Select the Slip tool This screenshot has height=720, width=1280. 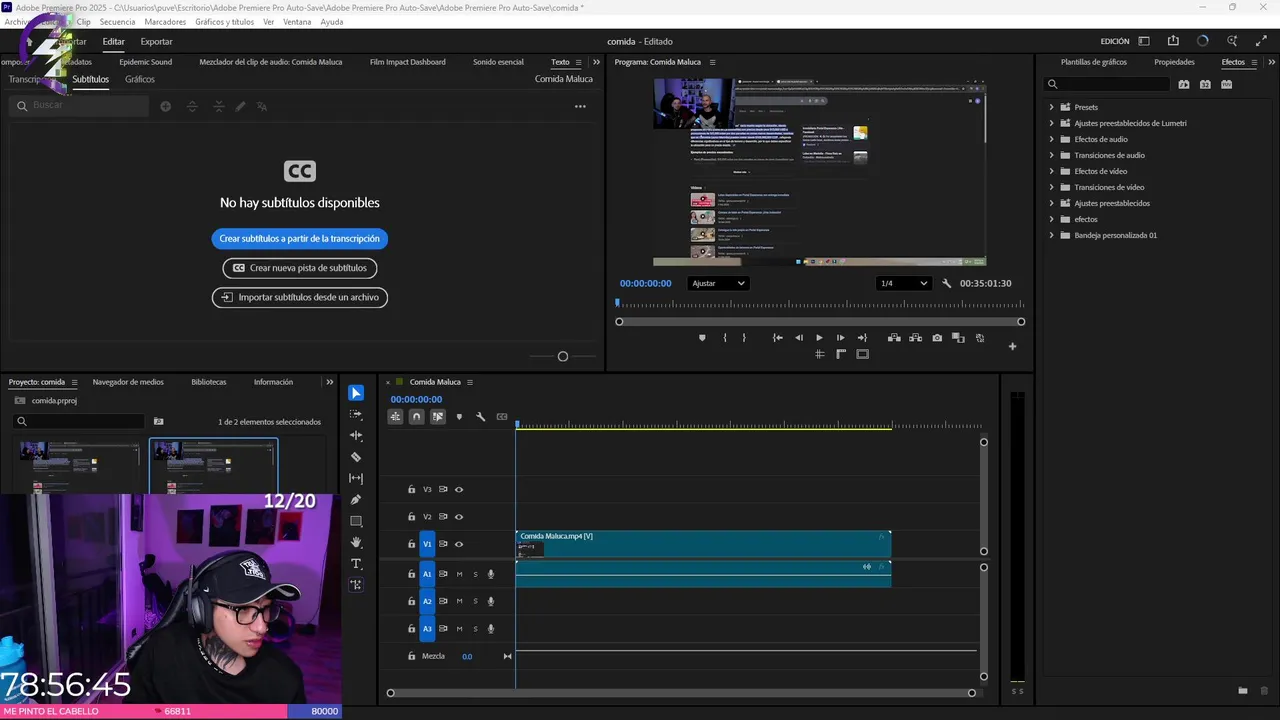pos(356,478)
